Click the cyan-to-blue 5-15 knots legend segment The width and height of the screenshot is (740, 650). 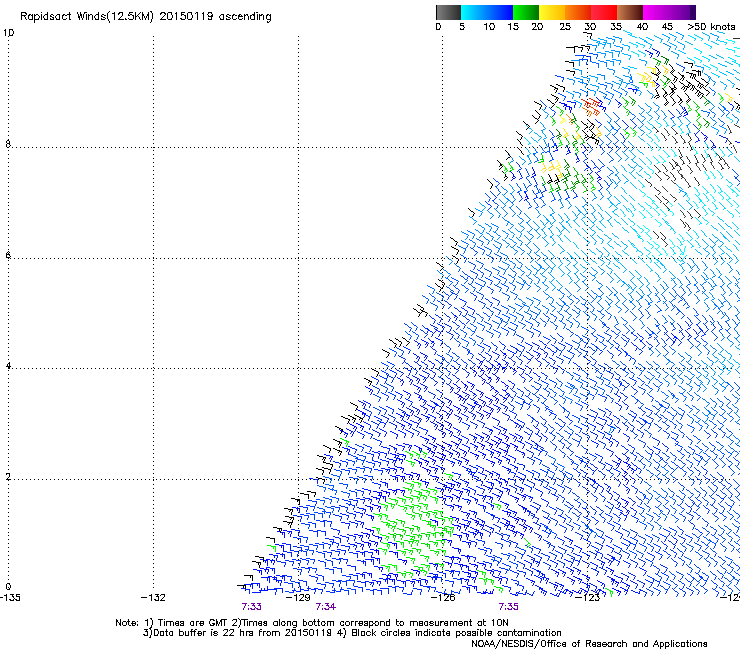click(x=487, y=12)
